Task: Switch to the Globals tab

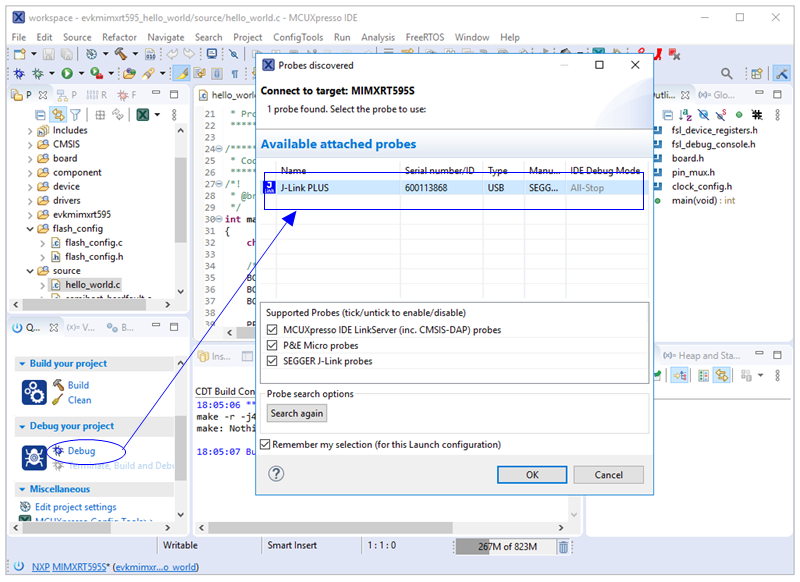Action: (717, 95)
